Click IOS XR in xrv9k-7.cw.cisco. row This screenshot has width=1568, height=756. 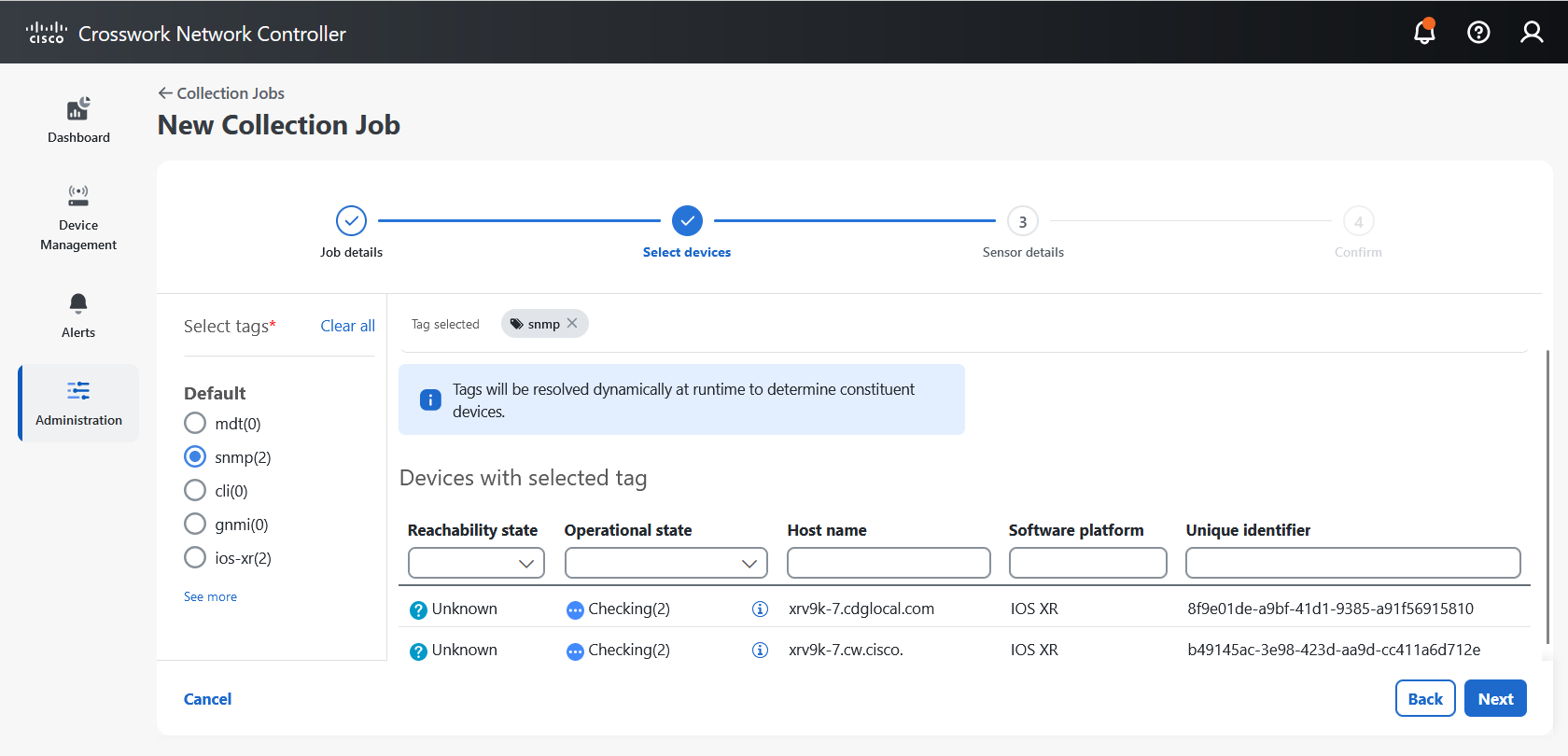pos(1034,650)
